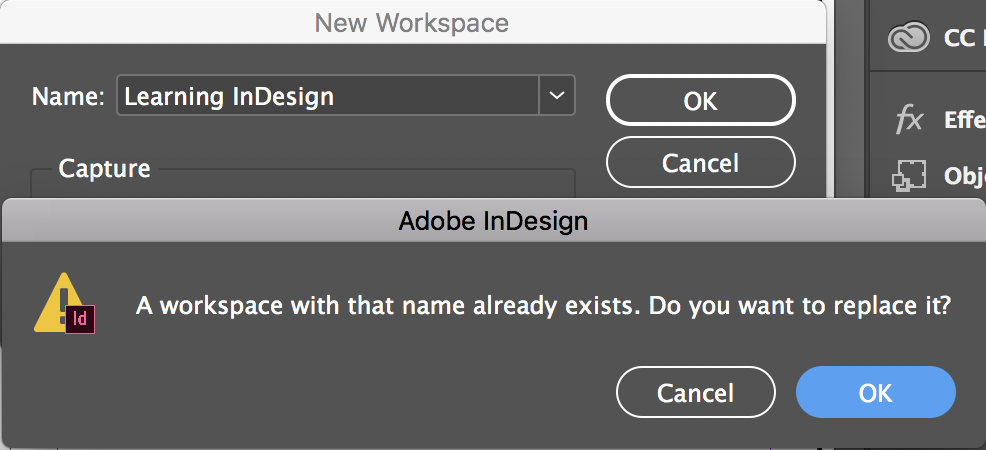Open the Object Styles panel icon
Image resolution: width=986 pixels, height=450 pixels.
(909, 175)
